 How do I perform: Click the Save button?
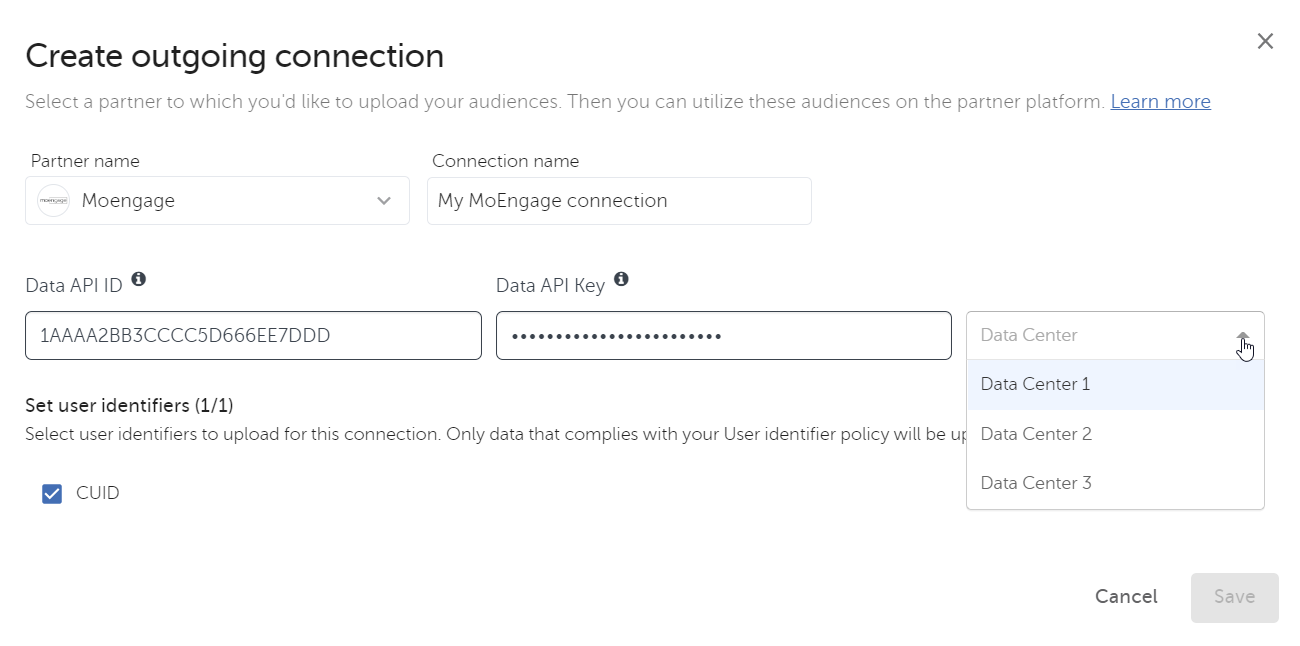coord(1234,597)
